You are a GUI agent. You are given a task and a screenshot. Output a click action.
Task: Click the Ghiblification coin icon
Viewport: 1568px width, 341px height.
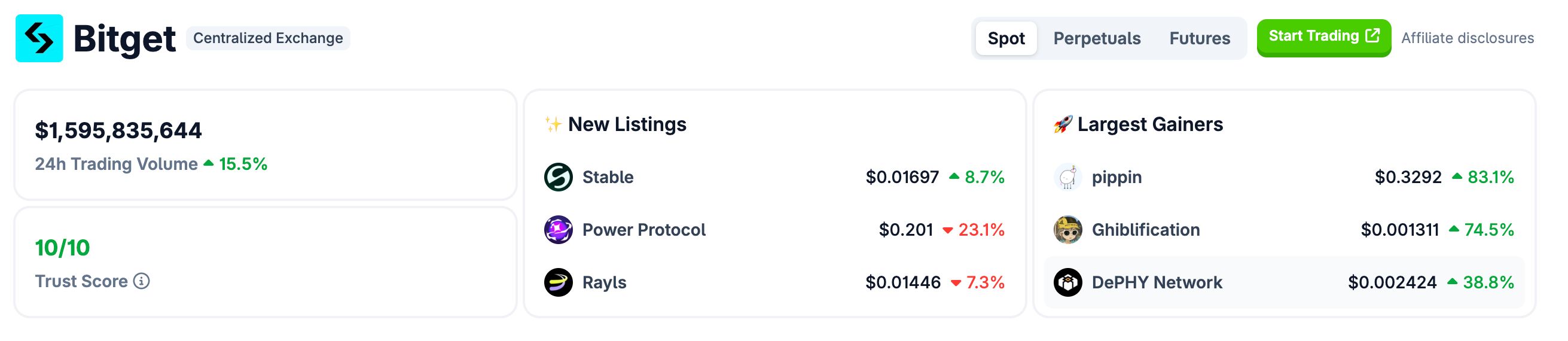[1067, 230]
